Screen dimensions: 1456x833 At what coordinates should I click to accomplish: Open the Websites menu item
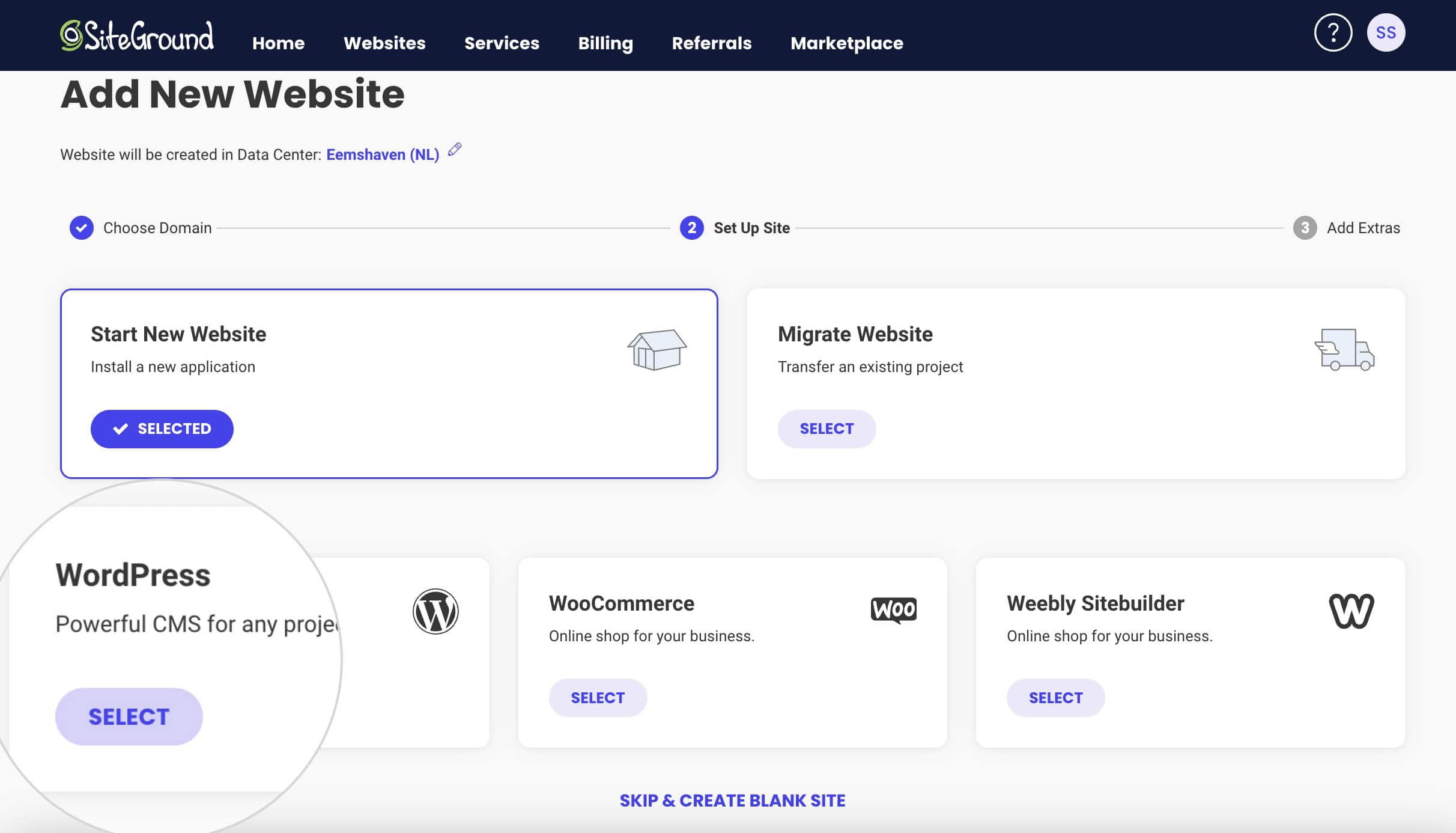tap(384, 43)
